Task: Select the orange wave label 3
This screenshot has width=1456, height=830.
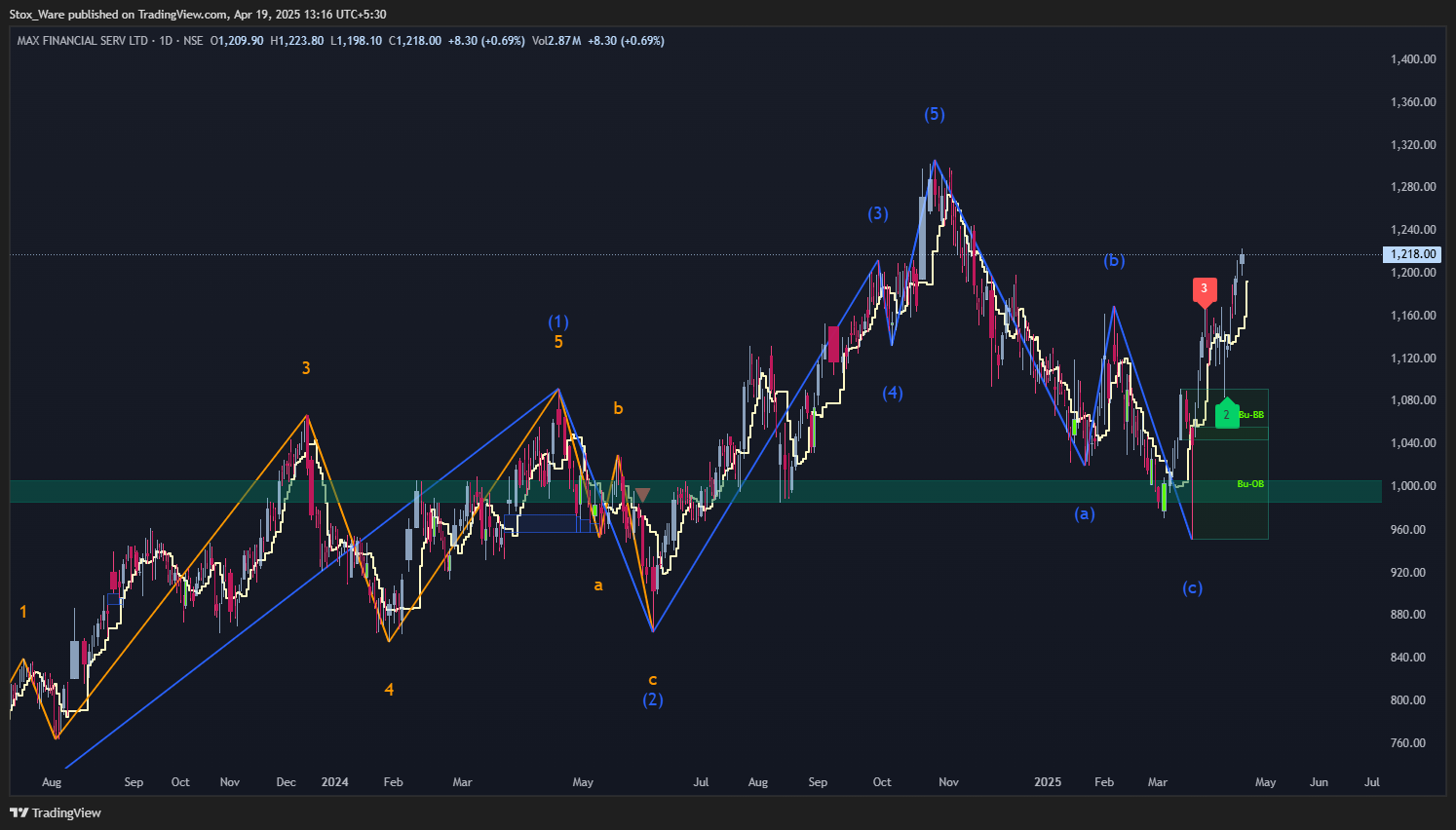Action: (306, 367)
